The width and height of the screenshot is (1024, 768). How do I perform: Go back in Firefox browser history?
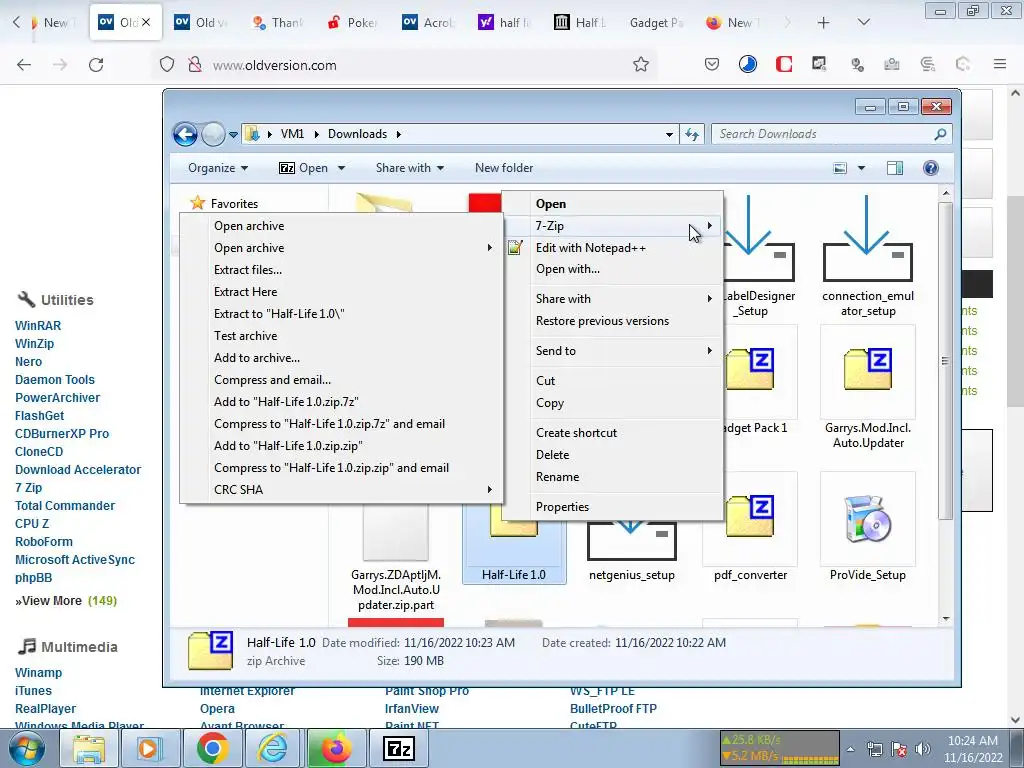point(24,65)
